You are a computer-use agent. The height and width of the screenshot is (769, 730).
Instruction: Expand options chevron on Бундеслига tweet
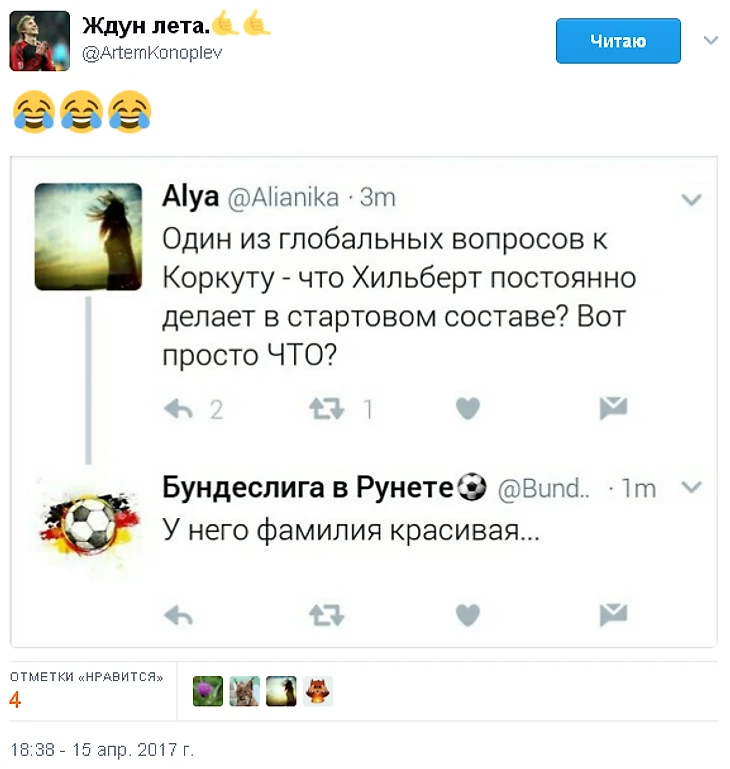pos(691,487)
